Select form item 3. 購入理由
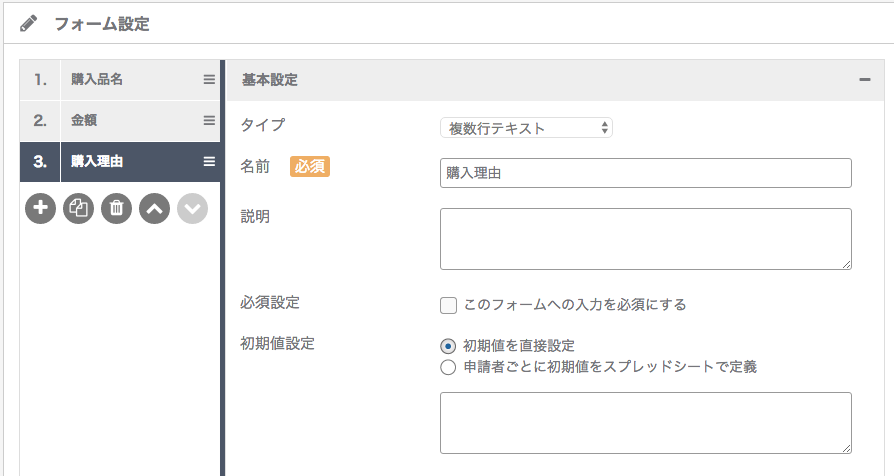Image resolution: width=894 pixels, height=476 pixels. [120, 162]
